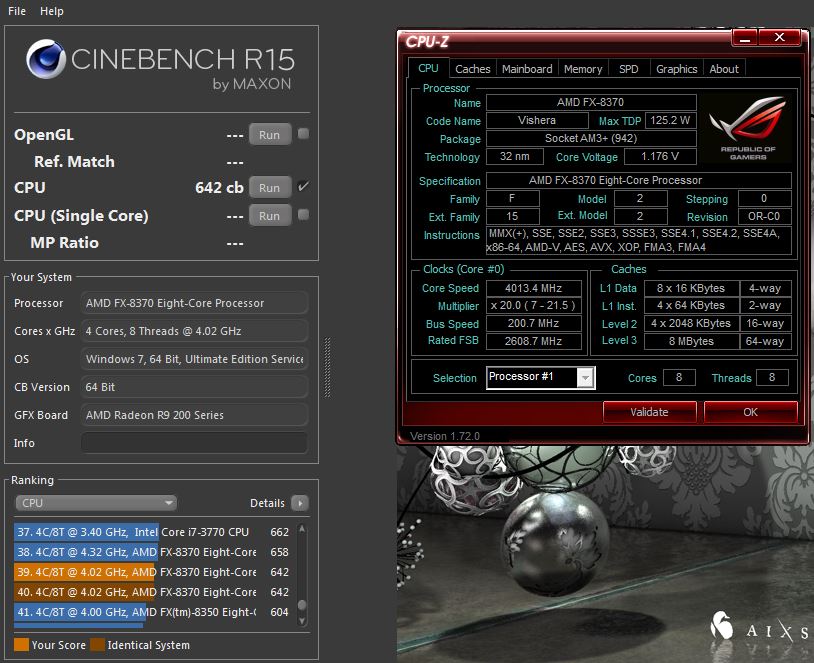
Task: Select ranking entry 38 FX-8370 at 4.32 GHz
Action: click(153, 552)
